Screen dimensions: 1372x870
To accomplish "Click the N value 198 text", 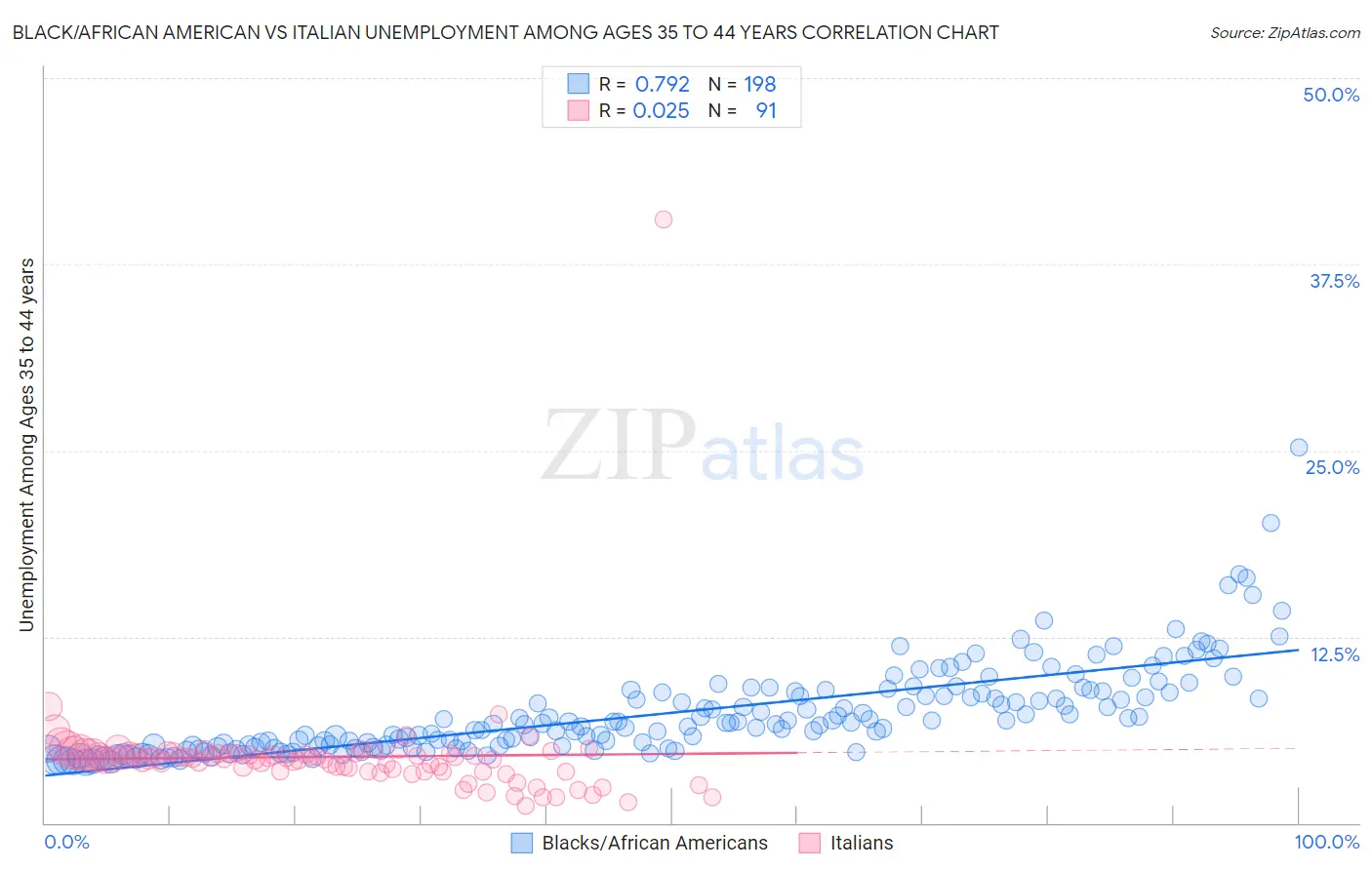I will pyautogui.click(x=760, y=84).
